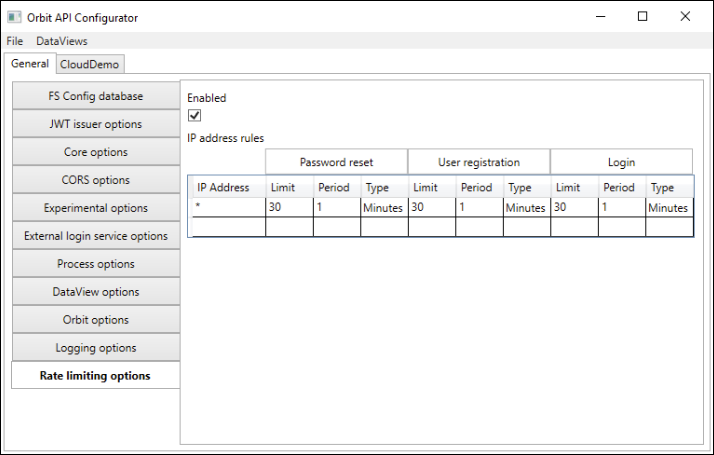Click the Orbit API Configurator app icon
The image size is (714, 455).
(x=14, y=17)
